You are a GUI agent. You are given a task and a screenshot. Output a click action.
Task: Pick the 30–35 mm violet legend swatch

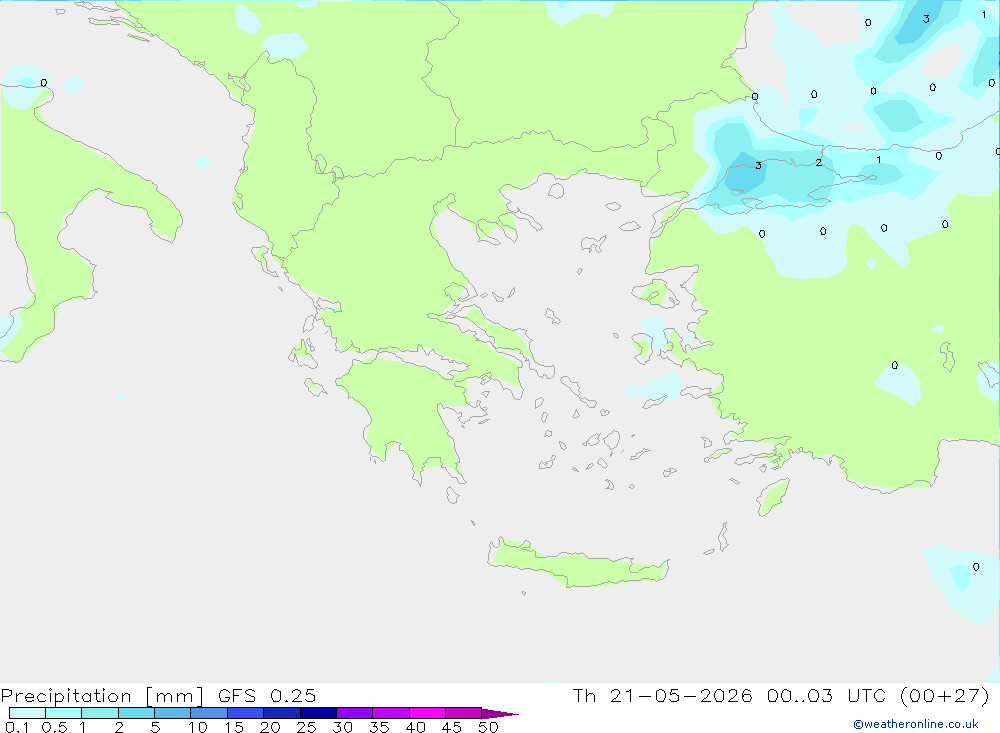[355, 713]
